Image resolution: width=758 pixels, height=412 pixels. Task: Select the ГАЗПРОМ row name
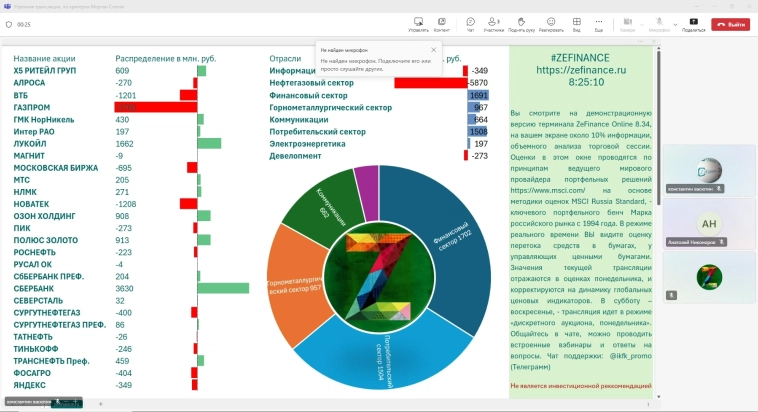32,107
